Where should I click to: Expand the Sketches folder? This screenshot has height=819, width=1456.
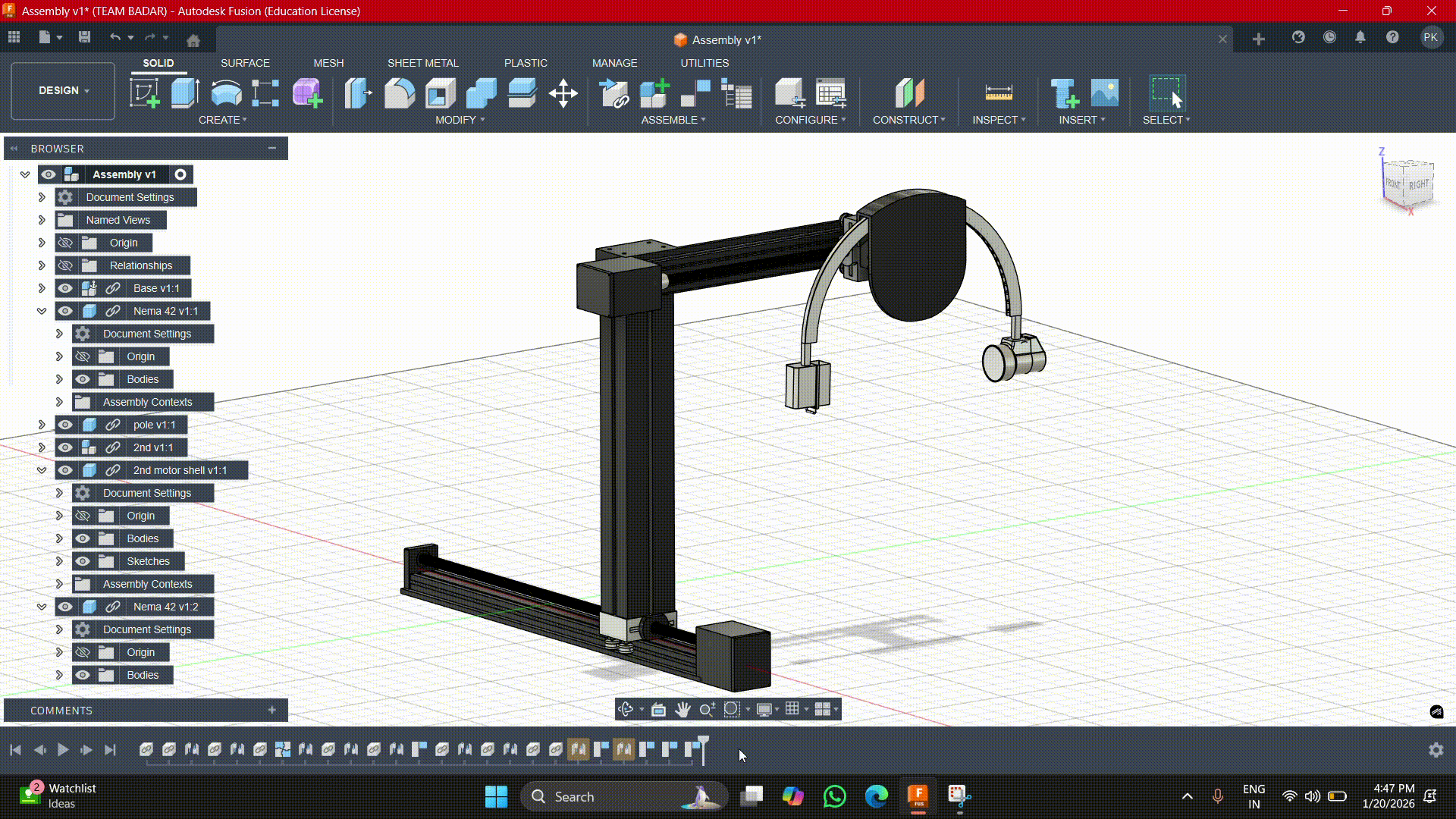coord(59,561)
